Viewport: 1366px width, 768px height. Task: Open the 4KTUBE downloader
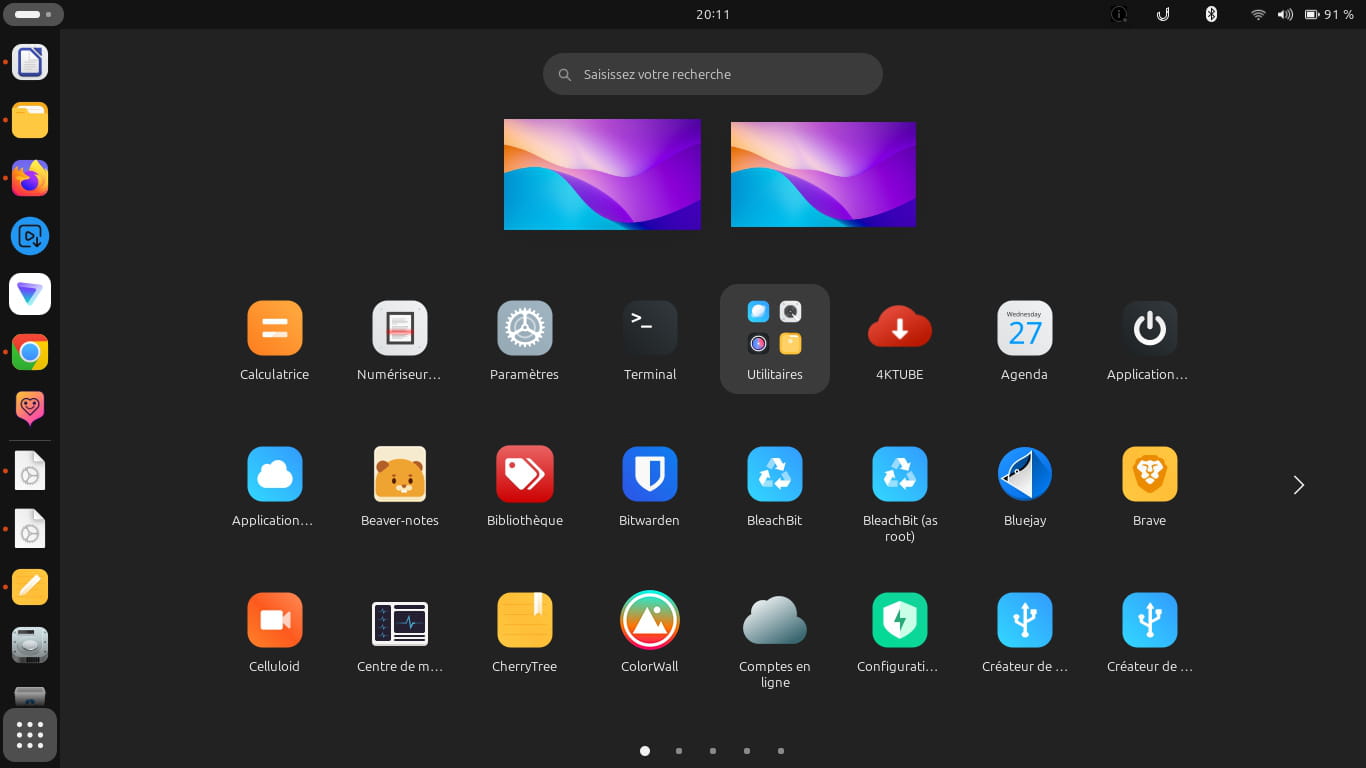(x=899, y=329)
